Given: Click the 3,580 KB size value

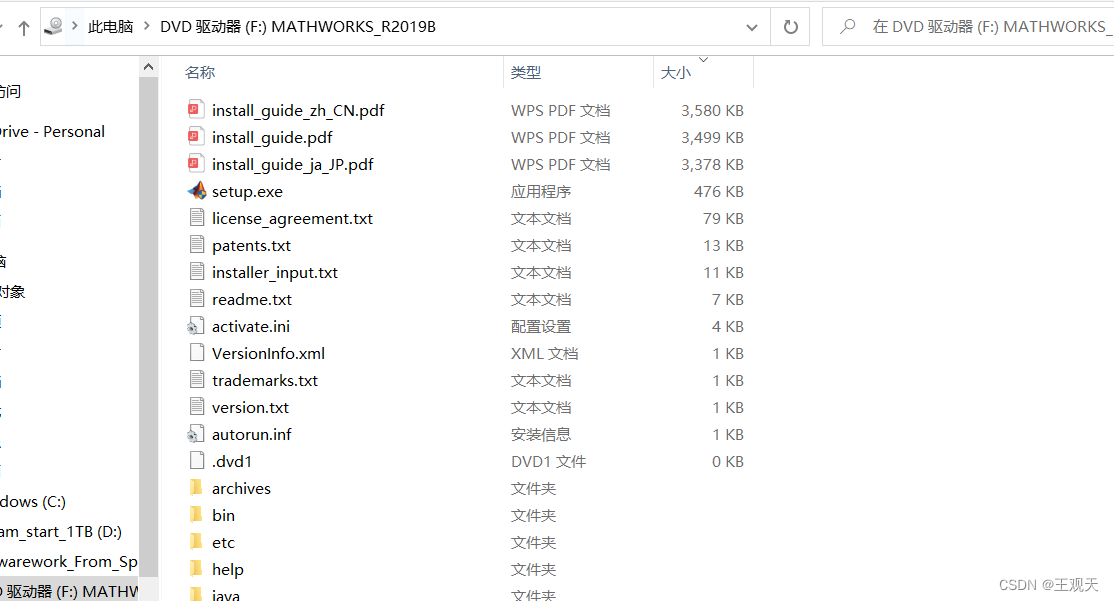Looking at the screenshot, I should click(712, 111).
